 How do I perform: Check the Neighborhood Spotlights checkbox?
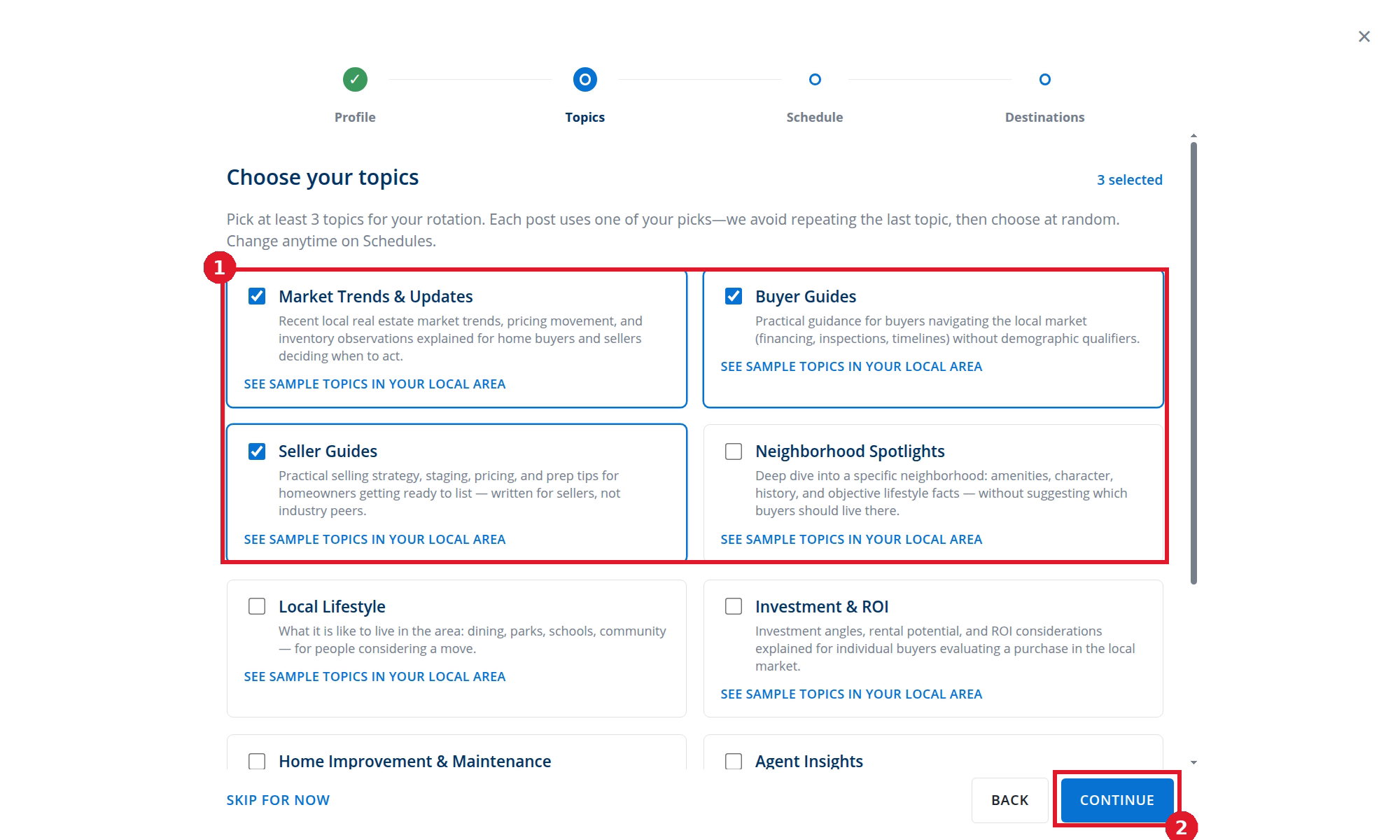coord(734,451)
